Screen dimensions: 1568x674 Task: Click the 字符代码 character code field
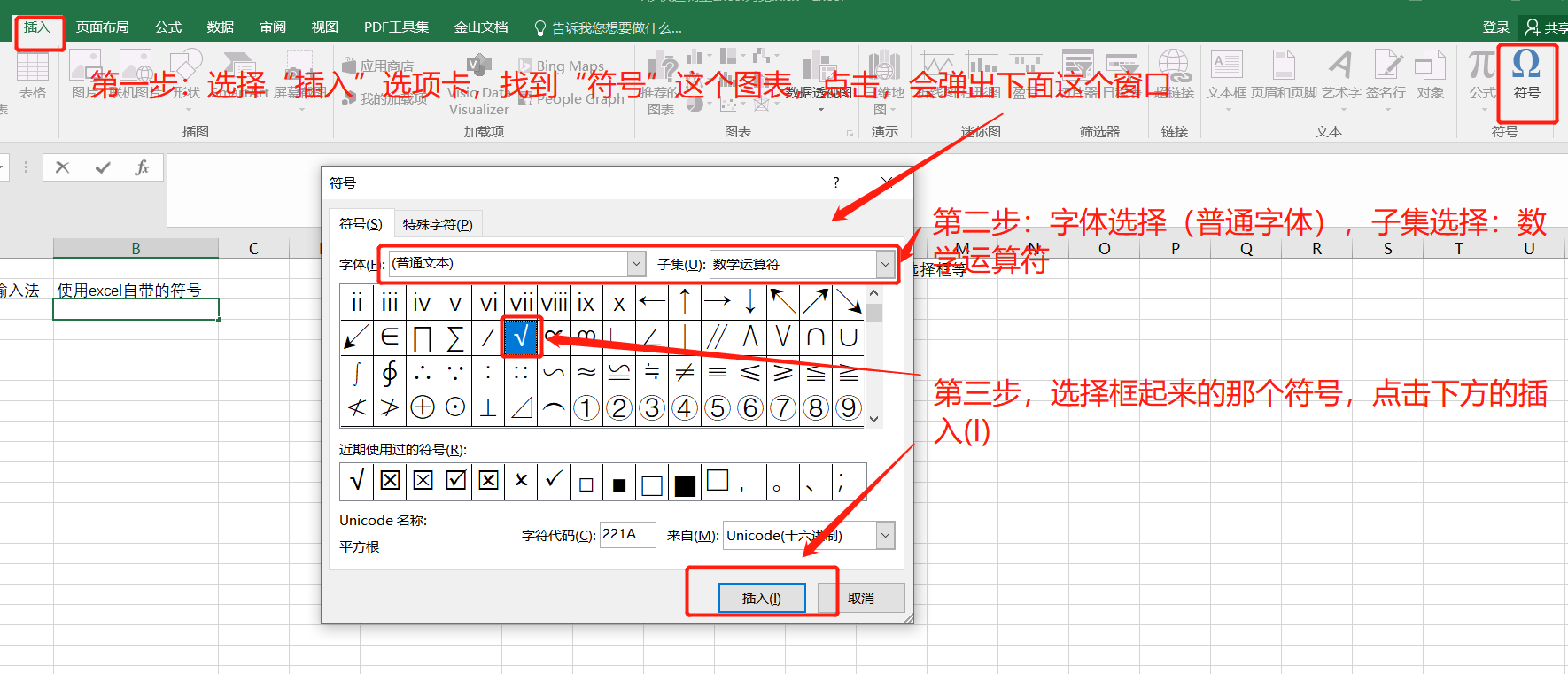pyautogui.click(x=627, y=535)
